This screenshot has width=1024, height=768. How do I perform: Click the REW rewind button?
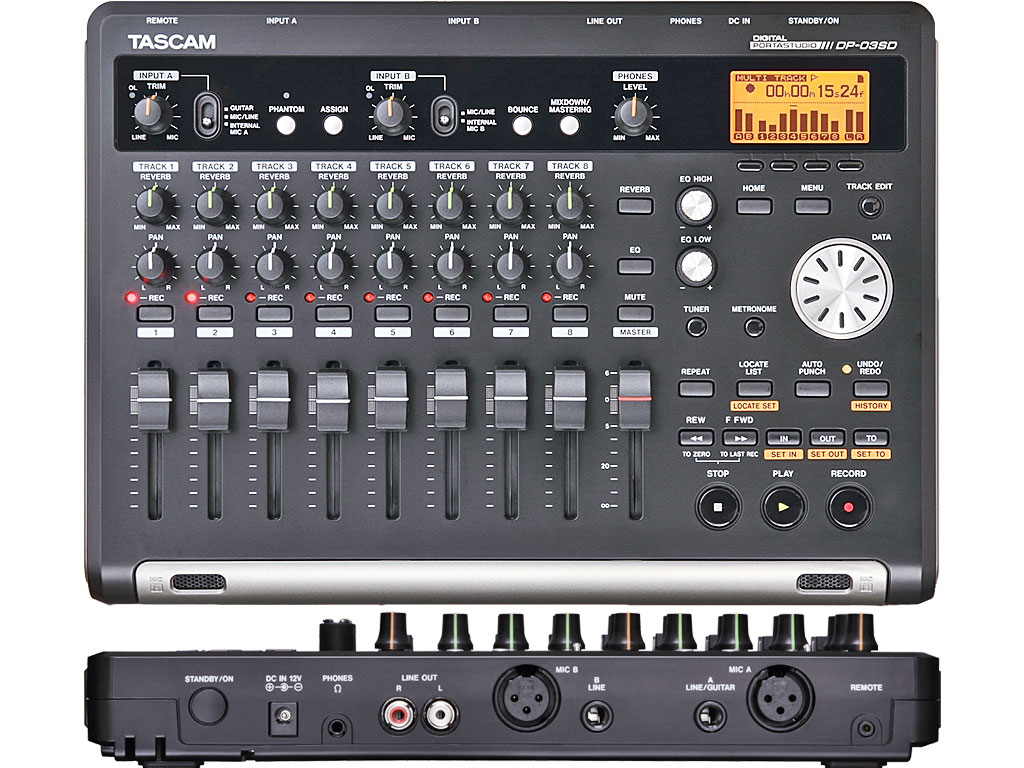tap(696, 438)
